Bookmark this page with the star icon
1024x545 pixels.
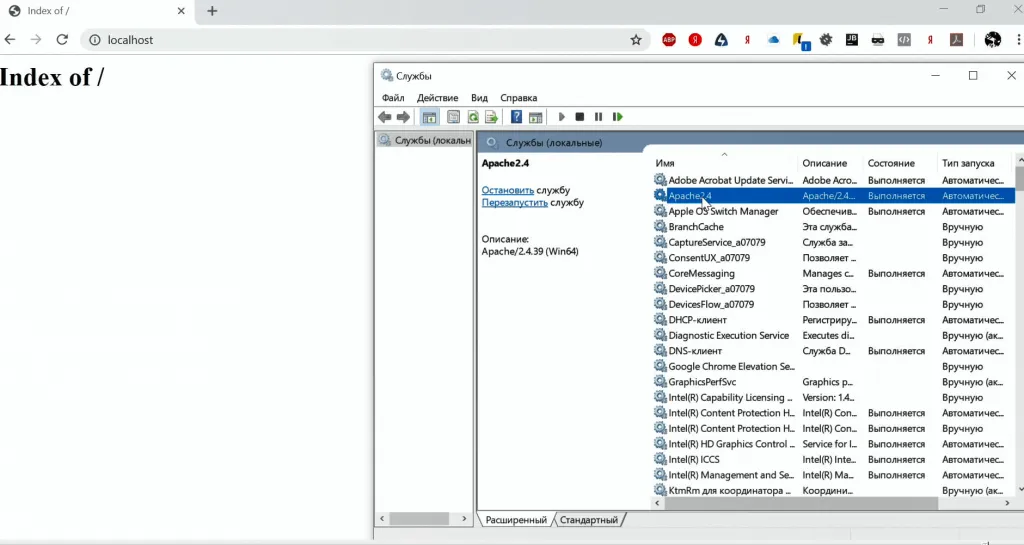pyautogui.click(x=636, y=40)
